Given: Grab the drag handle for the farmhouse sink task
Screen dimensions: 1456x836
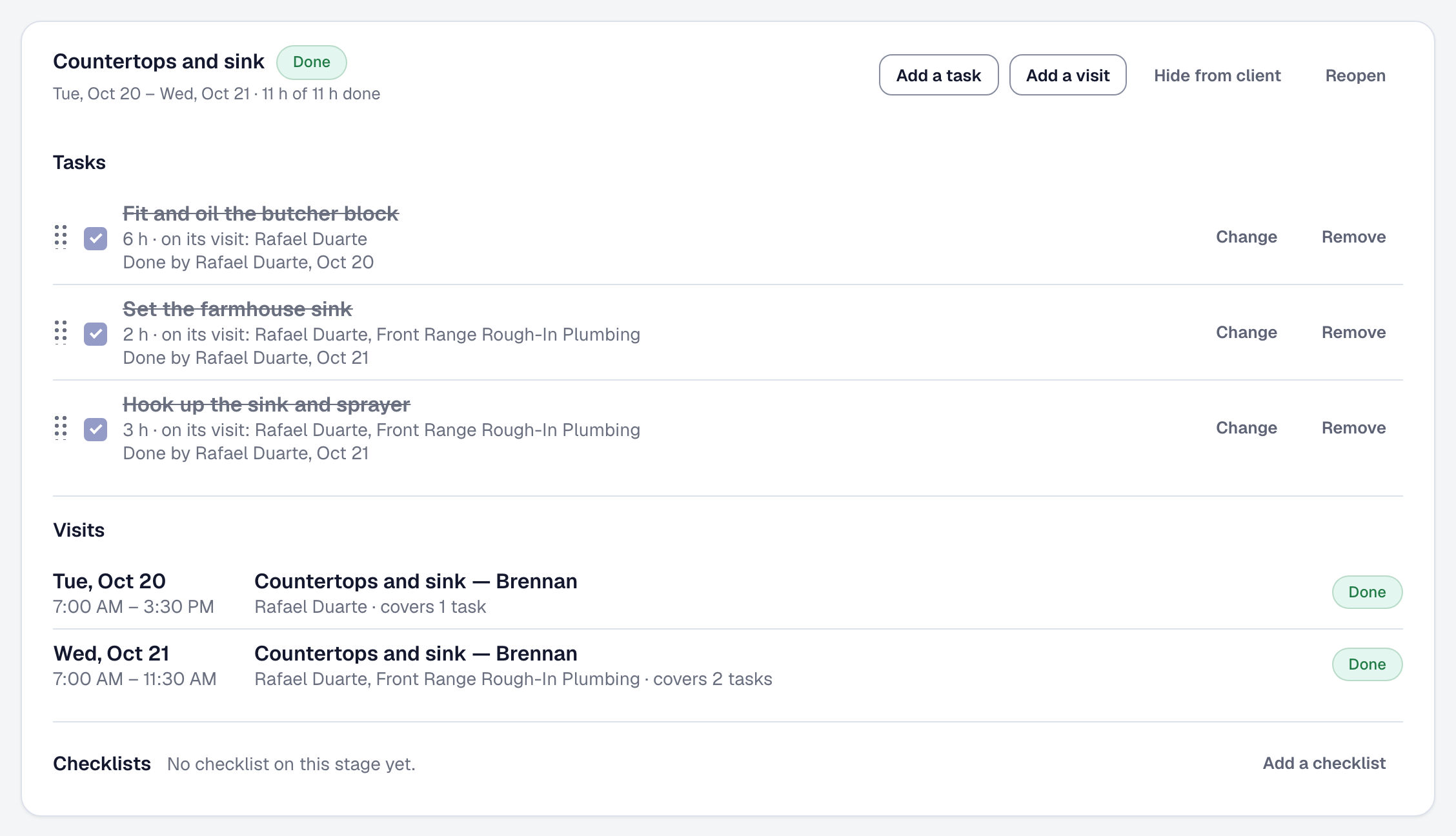Looking at the screenshot, I should (x=61, y=333).
